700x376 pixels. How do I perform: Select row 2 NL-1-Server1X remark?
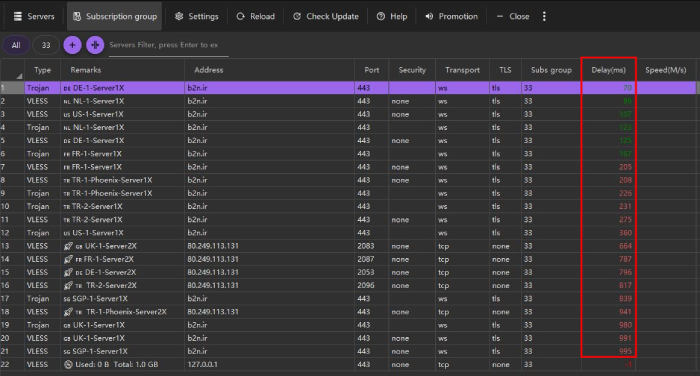tap(94, 101)
